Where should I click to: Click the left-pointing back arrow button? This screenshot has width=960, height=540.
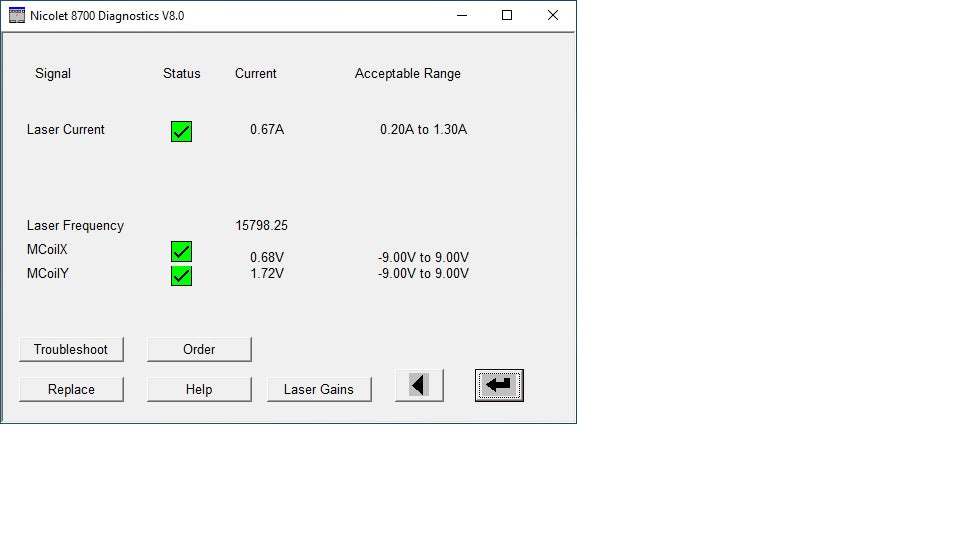pos(419,385)
